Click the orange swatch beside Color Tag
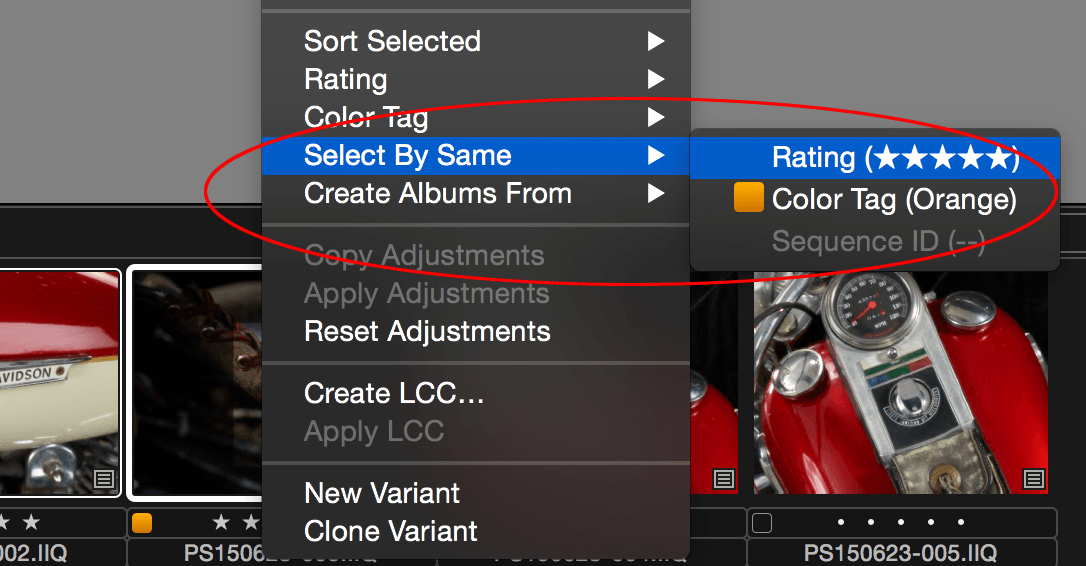The width and height of the screenshot is (1086, 566). pos(749,197)
